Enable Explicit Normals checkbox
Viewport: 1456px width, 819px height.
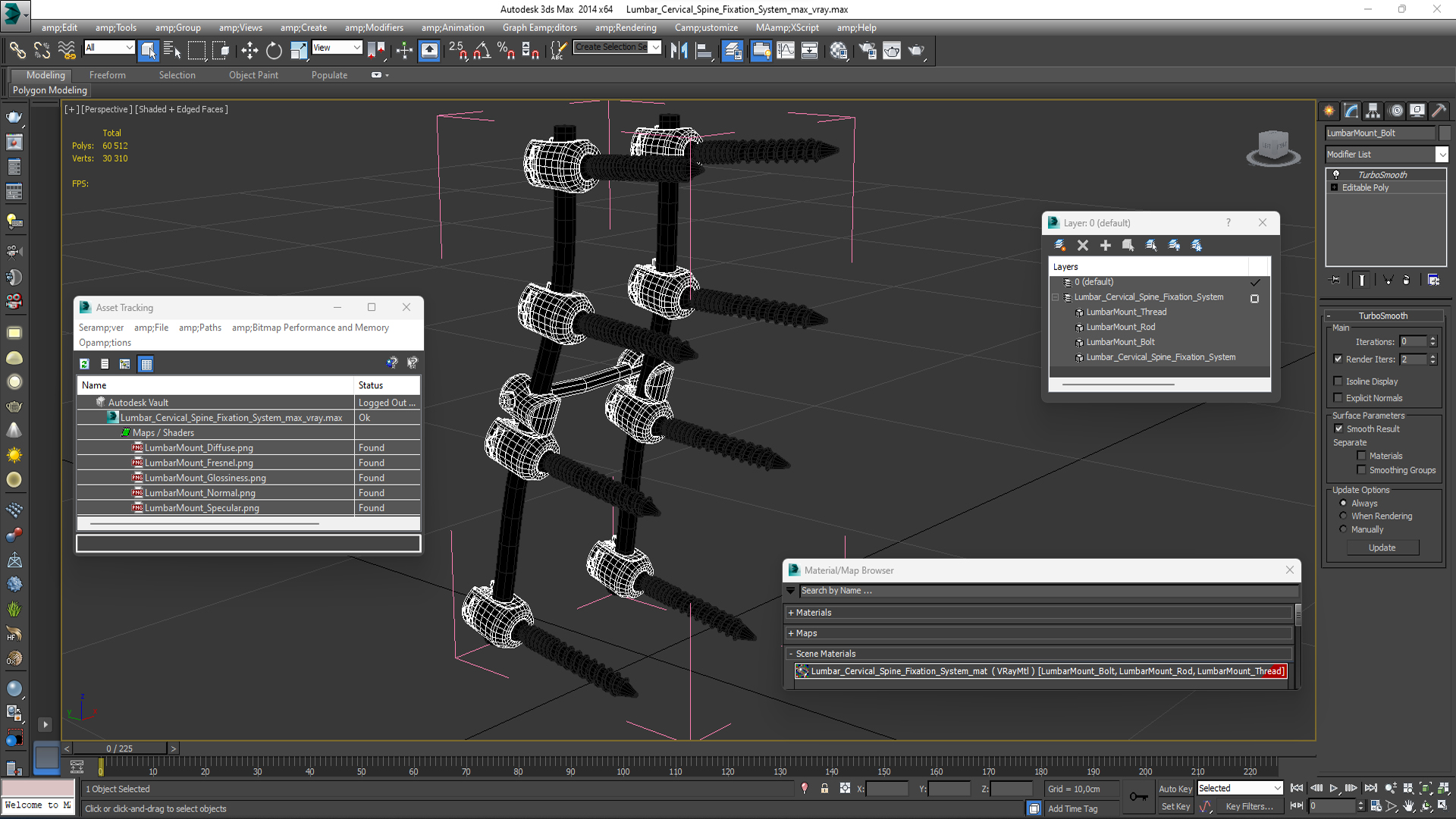click(1338, 397)
